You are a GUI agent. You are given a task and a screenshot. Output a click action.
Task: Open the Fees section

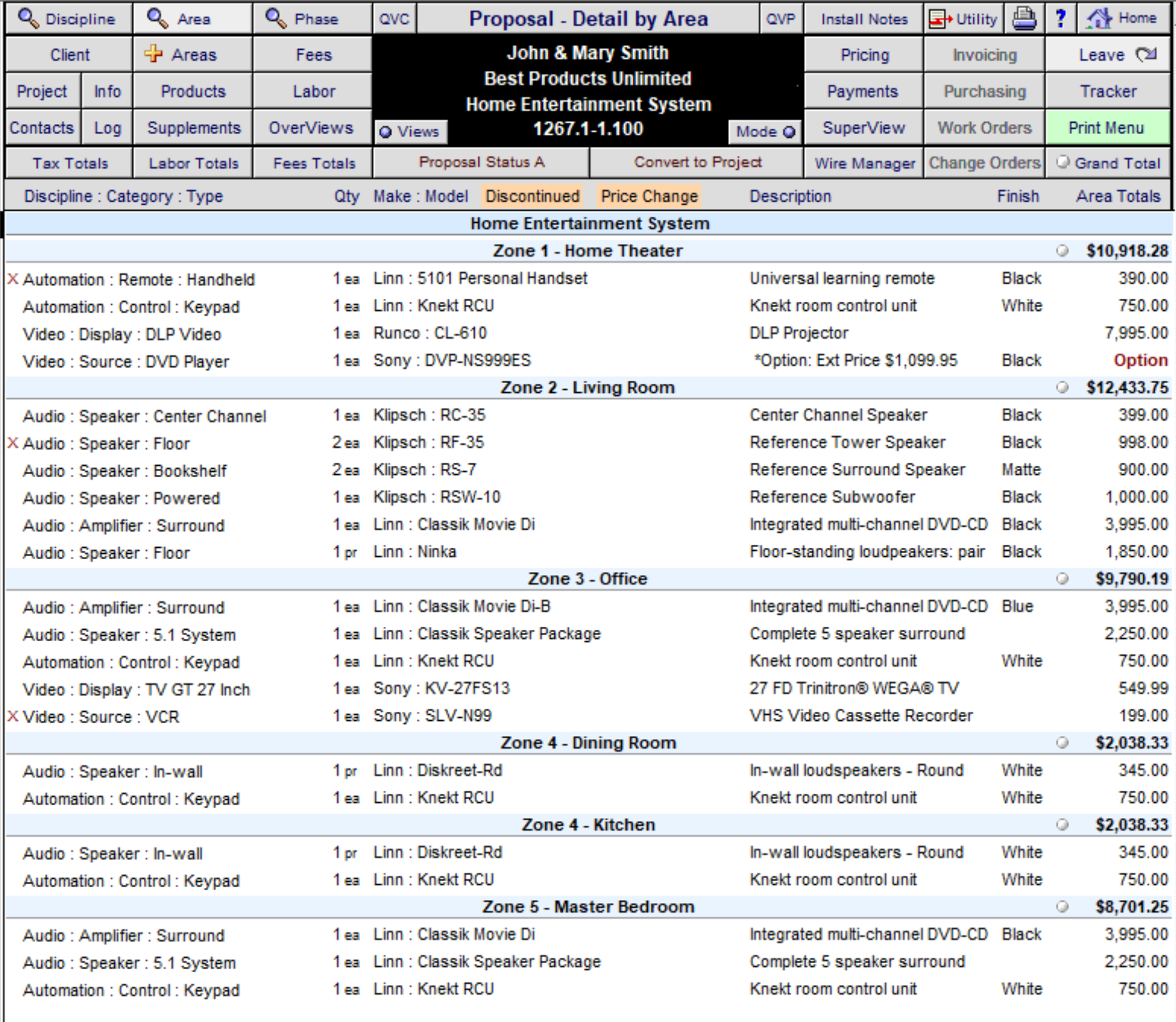pos(313,55)
